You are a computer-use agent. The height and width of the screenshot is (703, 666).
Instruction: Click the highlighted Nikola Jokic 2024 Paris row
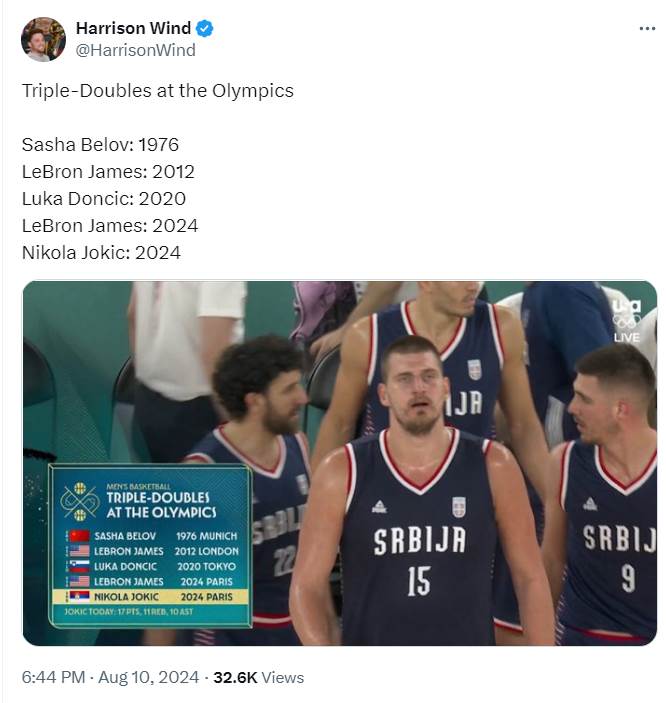(x=150, y=597)
